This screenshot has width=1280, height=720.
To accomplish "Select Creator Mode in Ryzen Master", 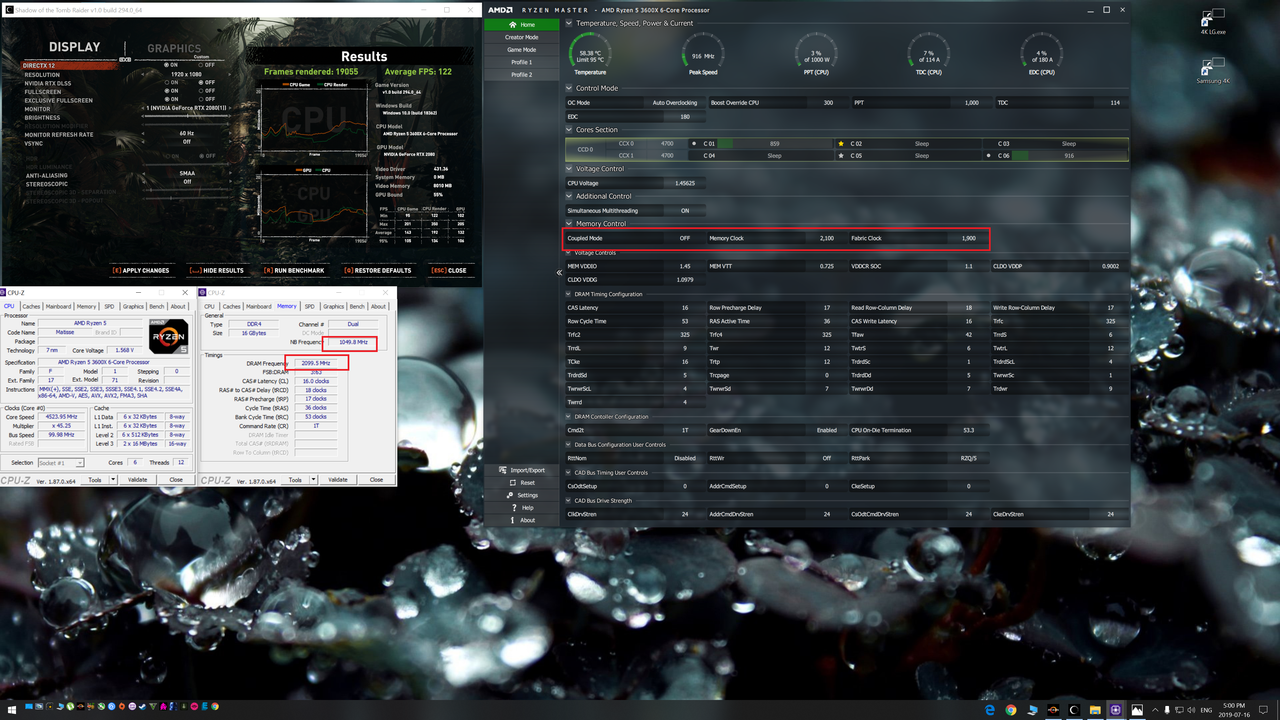I will coord(521,37).
